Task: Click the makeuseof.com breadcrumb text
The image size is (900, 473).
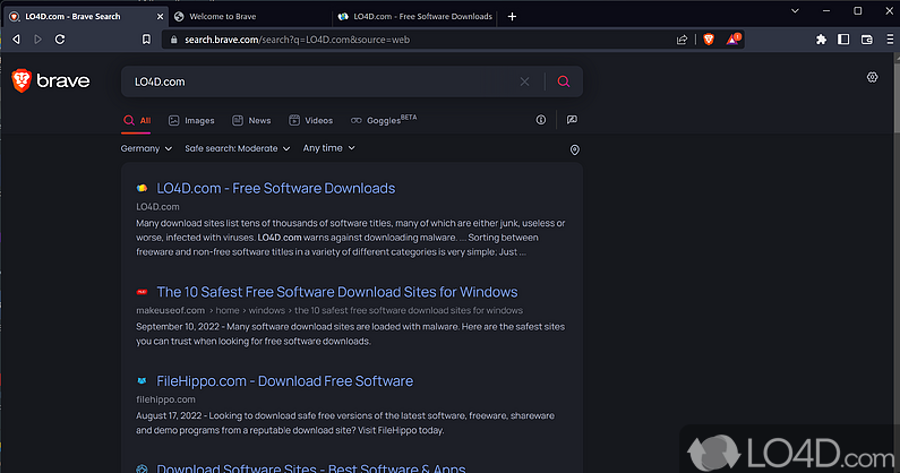Action: click(x=170, y=311)
